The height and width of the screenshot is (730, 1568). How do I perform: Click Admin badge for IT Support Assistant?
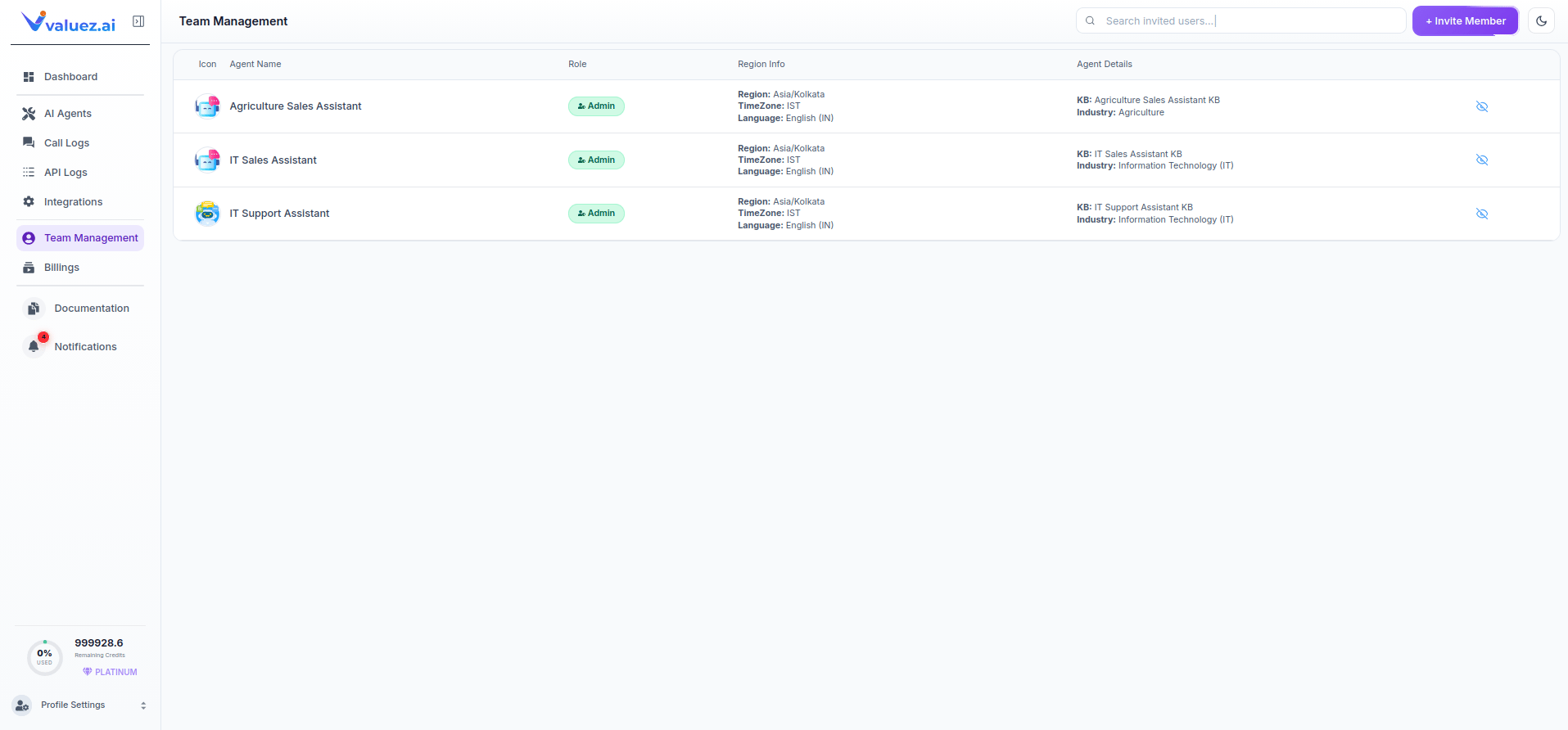coord(596,214)
